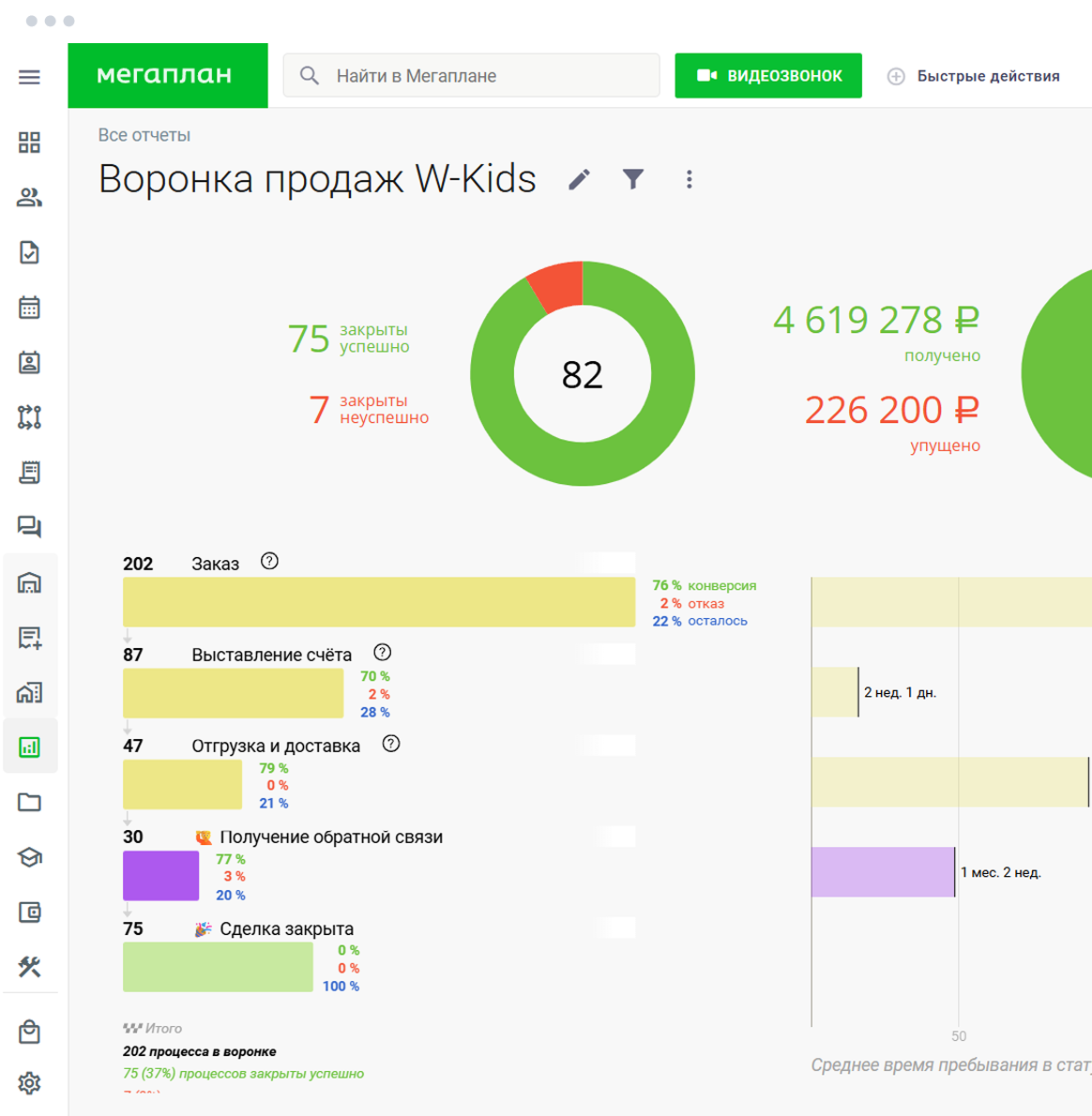Edit report with the pencil icon
Screen dimensions: 1092x1116
click(580, 179)
